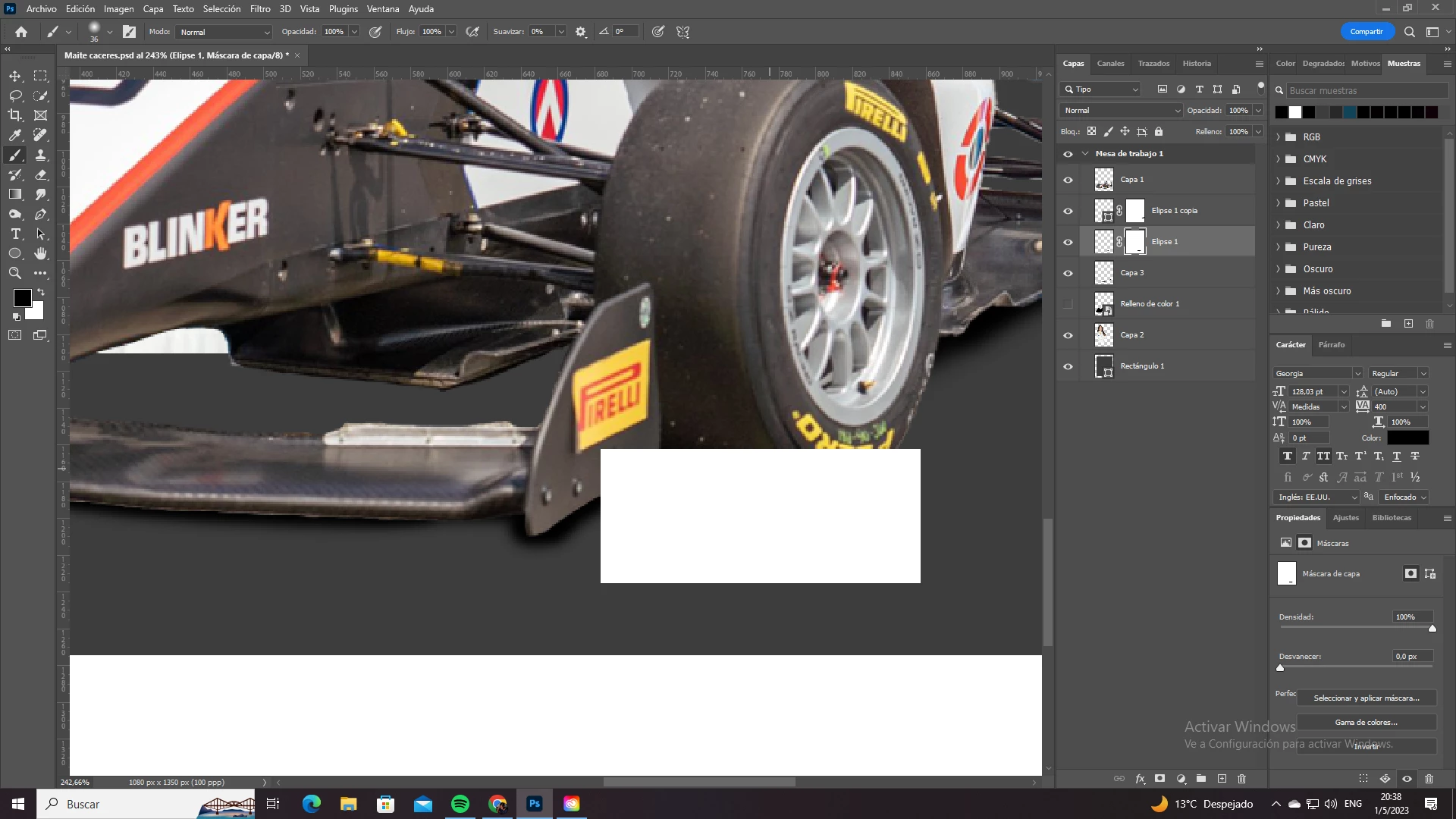Hide the Capa 1 layer
The image size is (1456, 819).
[1068, 180]
